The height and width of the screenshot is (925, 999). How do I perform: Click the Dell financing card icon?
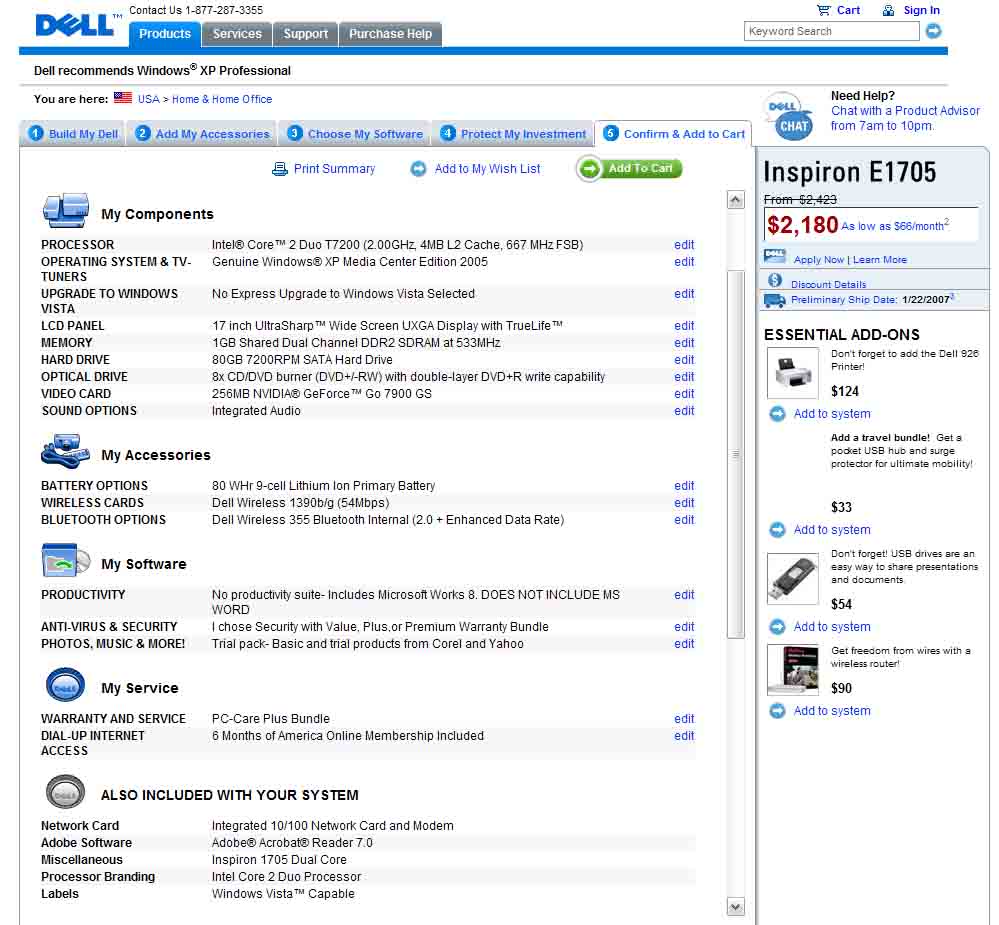tap(774, 256)
